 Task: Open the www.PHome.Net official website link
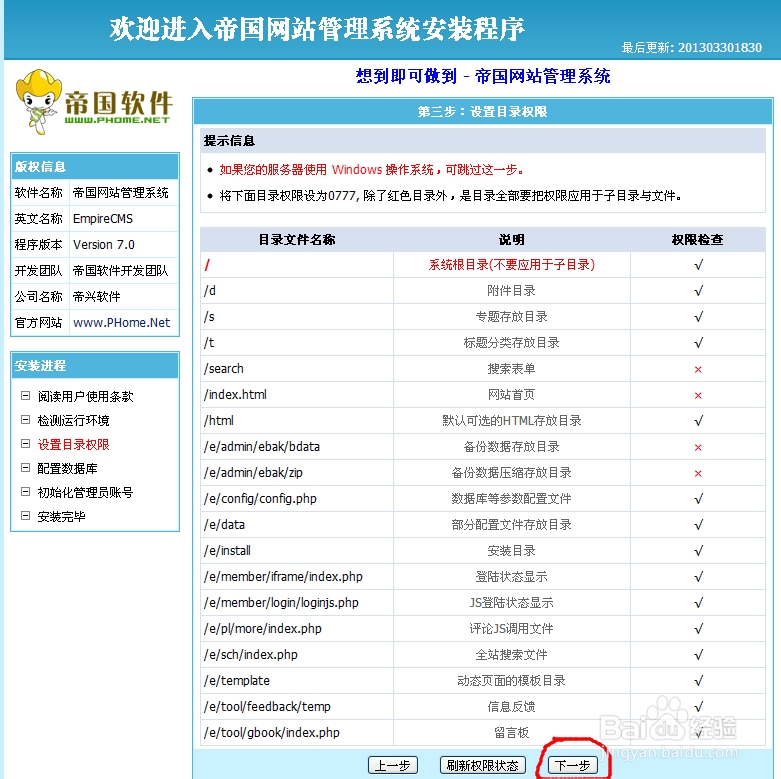point(122,323)
